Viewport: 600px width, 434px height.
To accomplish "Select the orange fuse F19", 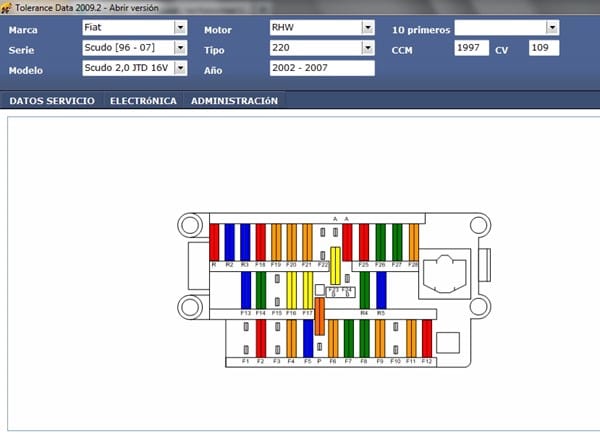I will (x=276, y=243).
